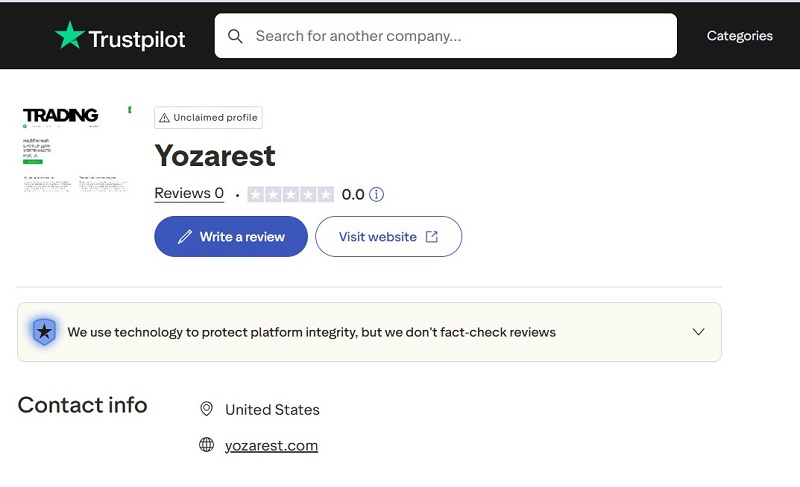Screen dimensions: 800x487
Task: Open the Categories menu
Action: click(x=739, y=36)
